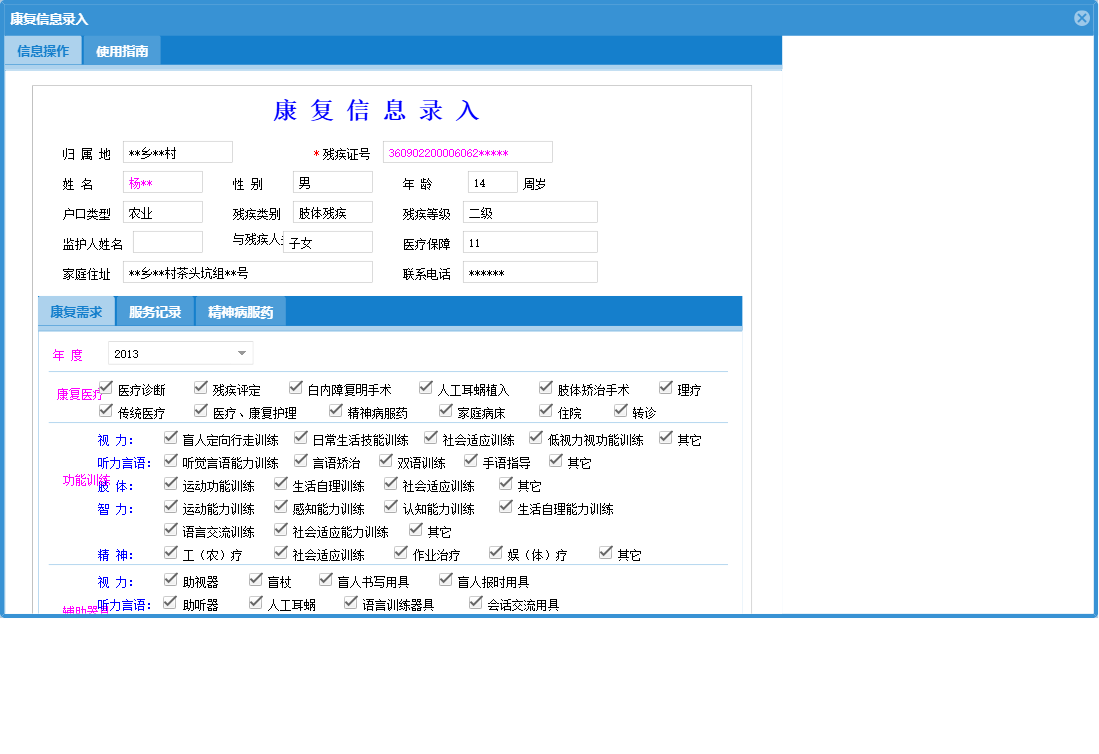Toggle the 人工耳蜗 aid checkbox
This screenshot has width=1099, height=754.
click(255, 602)
